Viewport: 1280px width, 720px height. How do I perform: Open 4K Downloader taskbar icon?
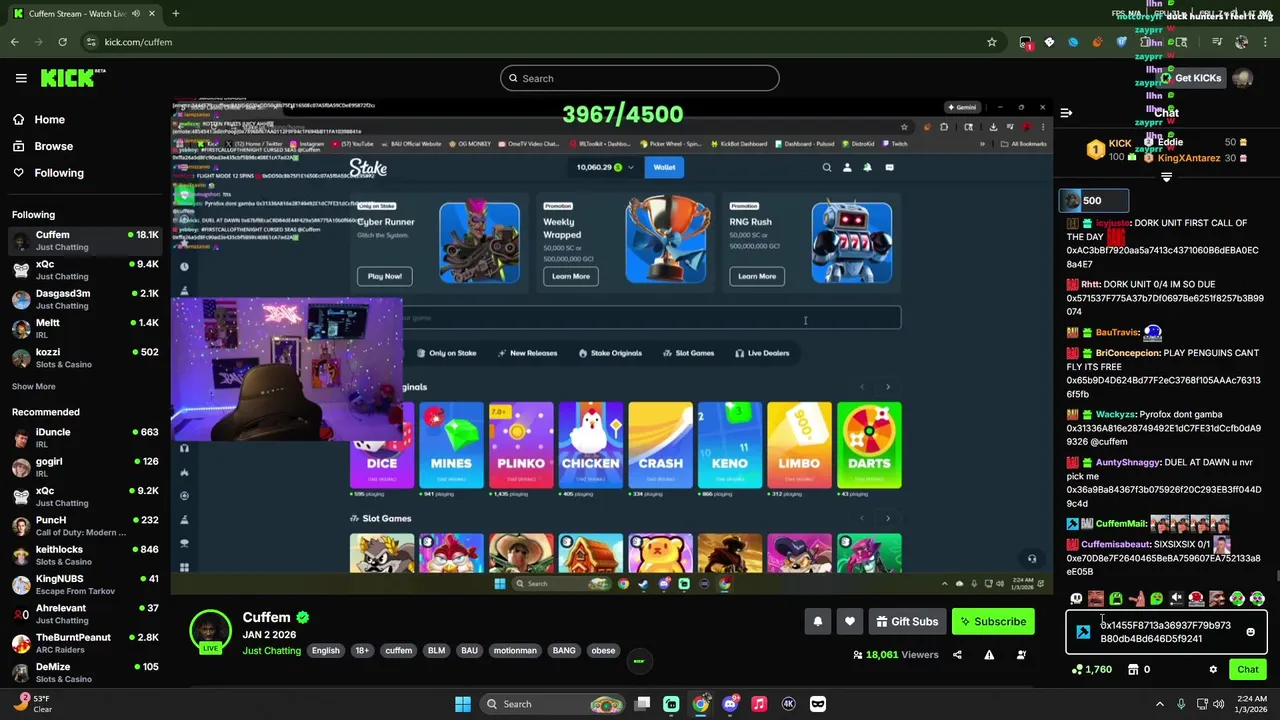coord(788,704)
